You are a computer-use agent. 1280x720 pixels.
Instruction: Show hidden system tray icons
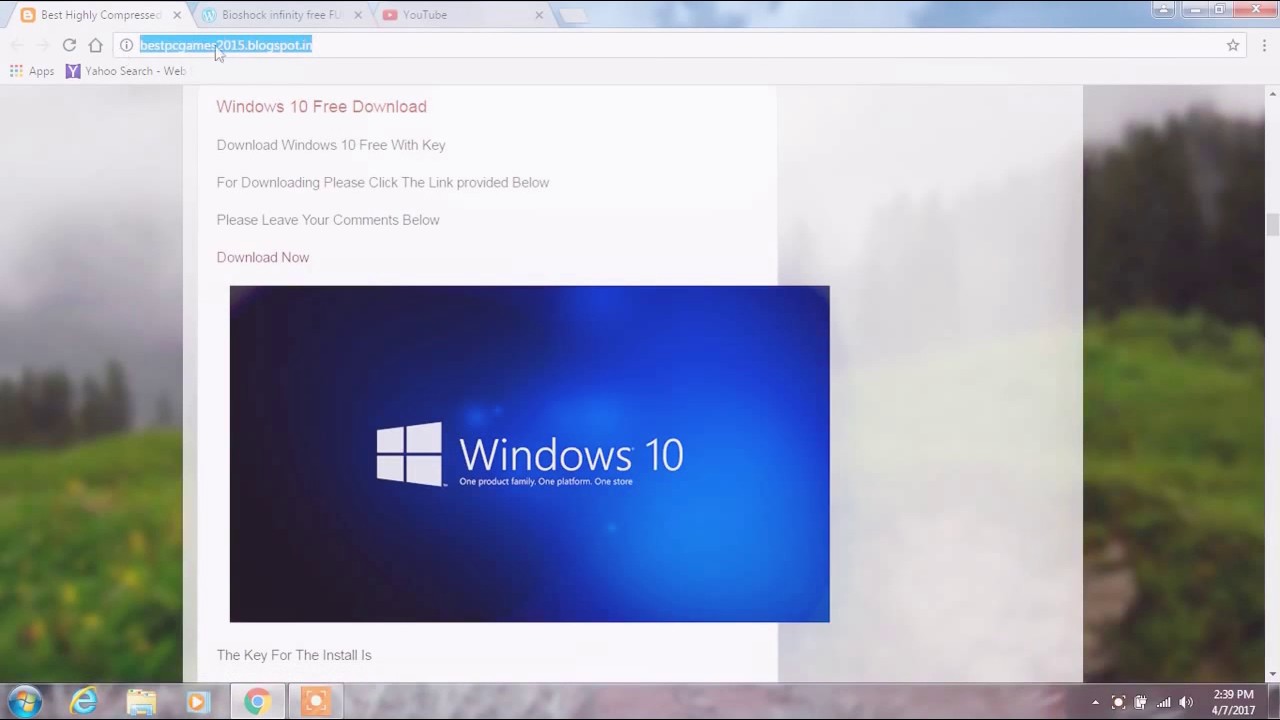click(1095, 702)
